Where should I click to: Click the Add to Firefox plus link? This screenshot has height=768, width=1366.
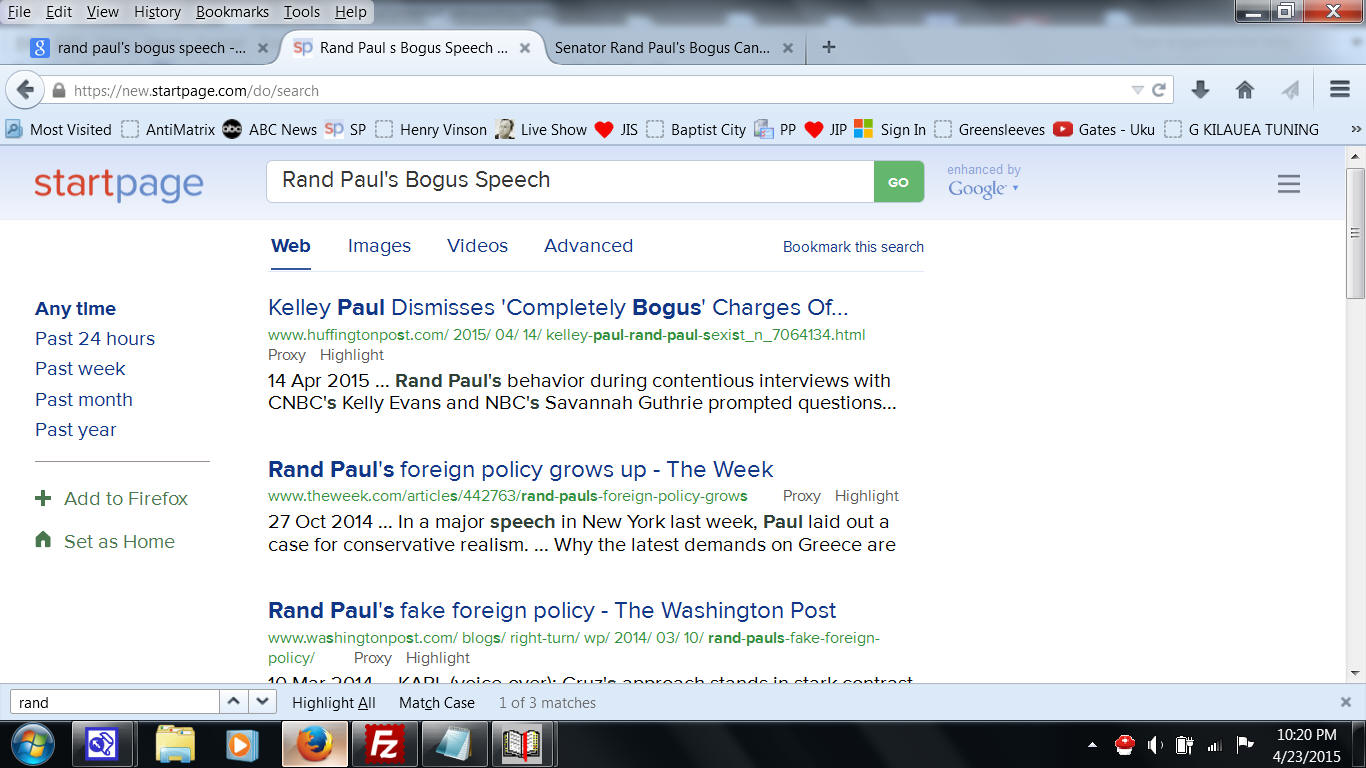tap(112, 498)
